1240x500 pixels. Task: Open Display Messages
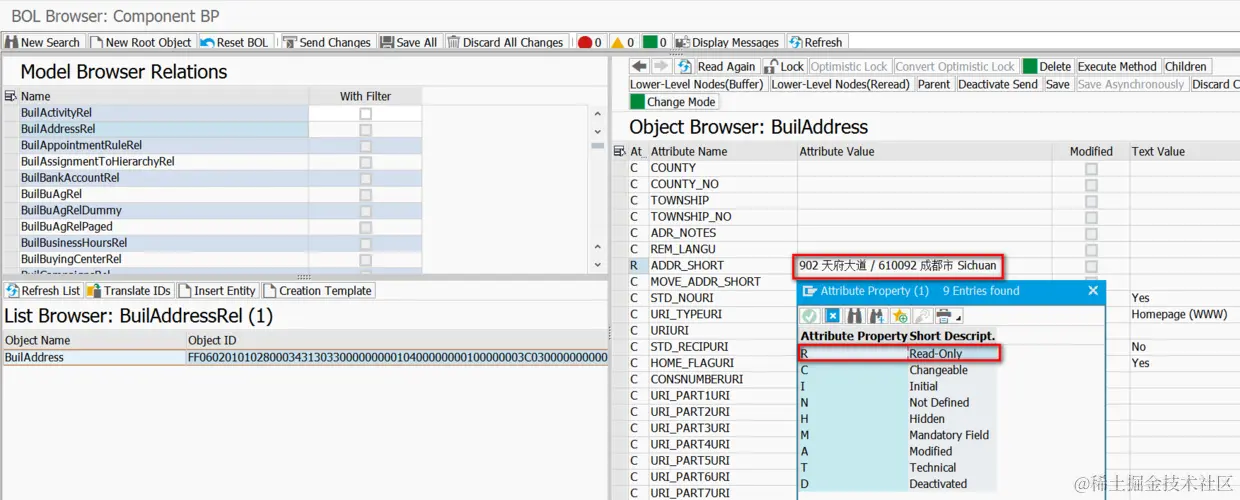tap(728, 42)
